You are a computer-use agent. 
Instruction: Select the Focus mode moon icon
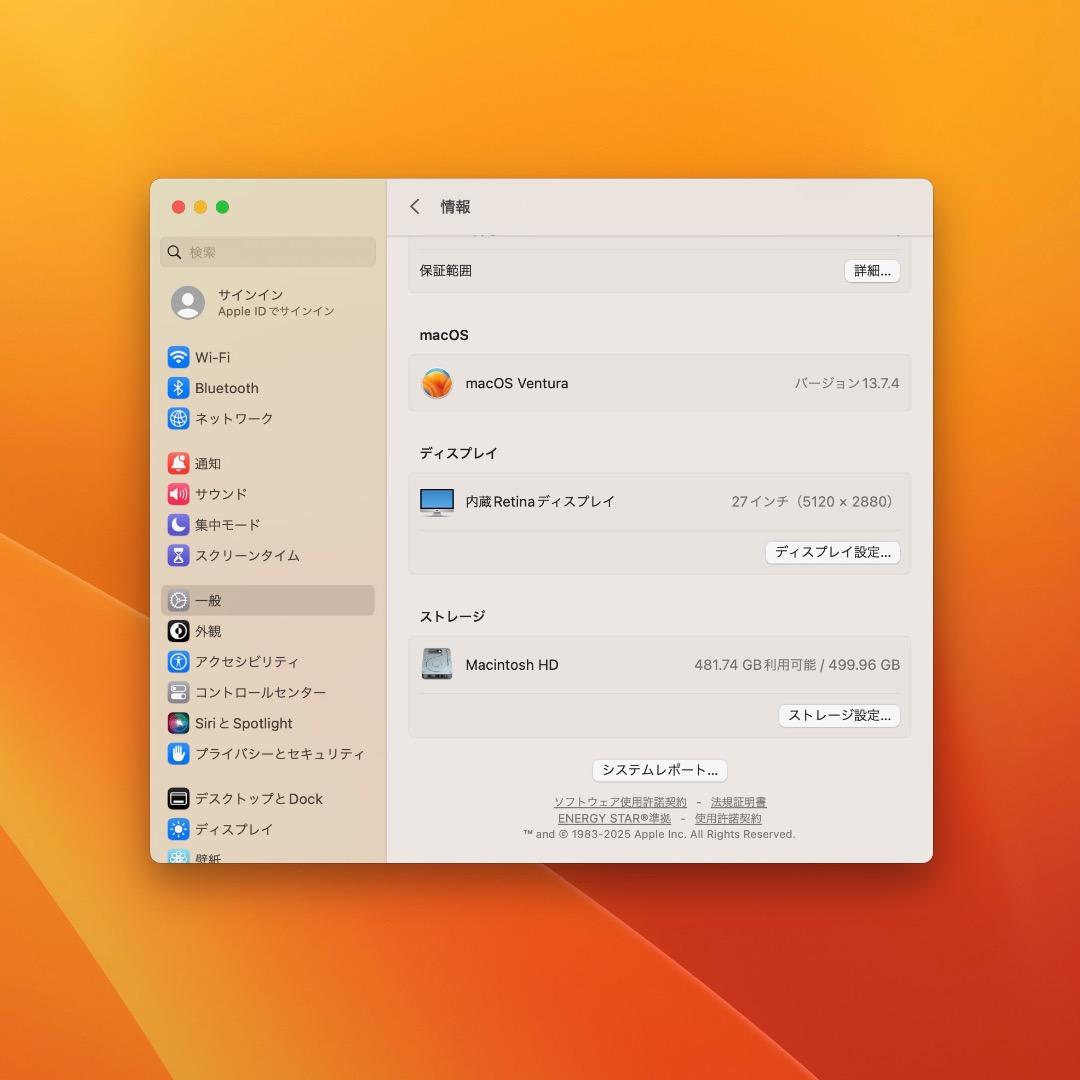click(x=178, y=525)
